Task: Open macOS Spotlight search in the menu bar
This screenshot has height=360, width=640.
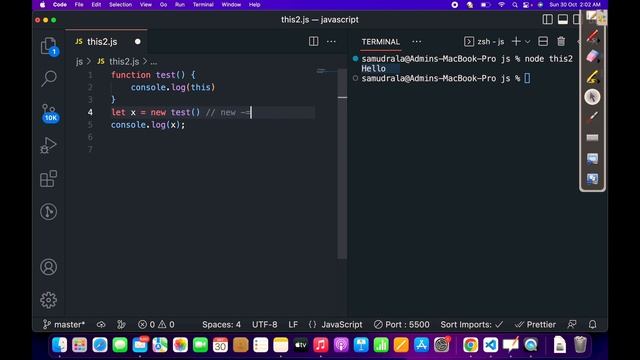Action: tap(515, 5)
